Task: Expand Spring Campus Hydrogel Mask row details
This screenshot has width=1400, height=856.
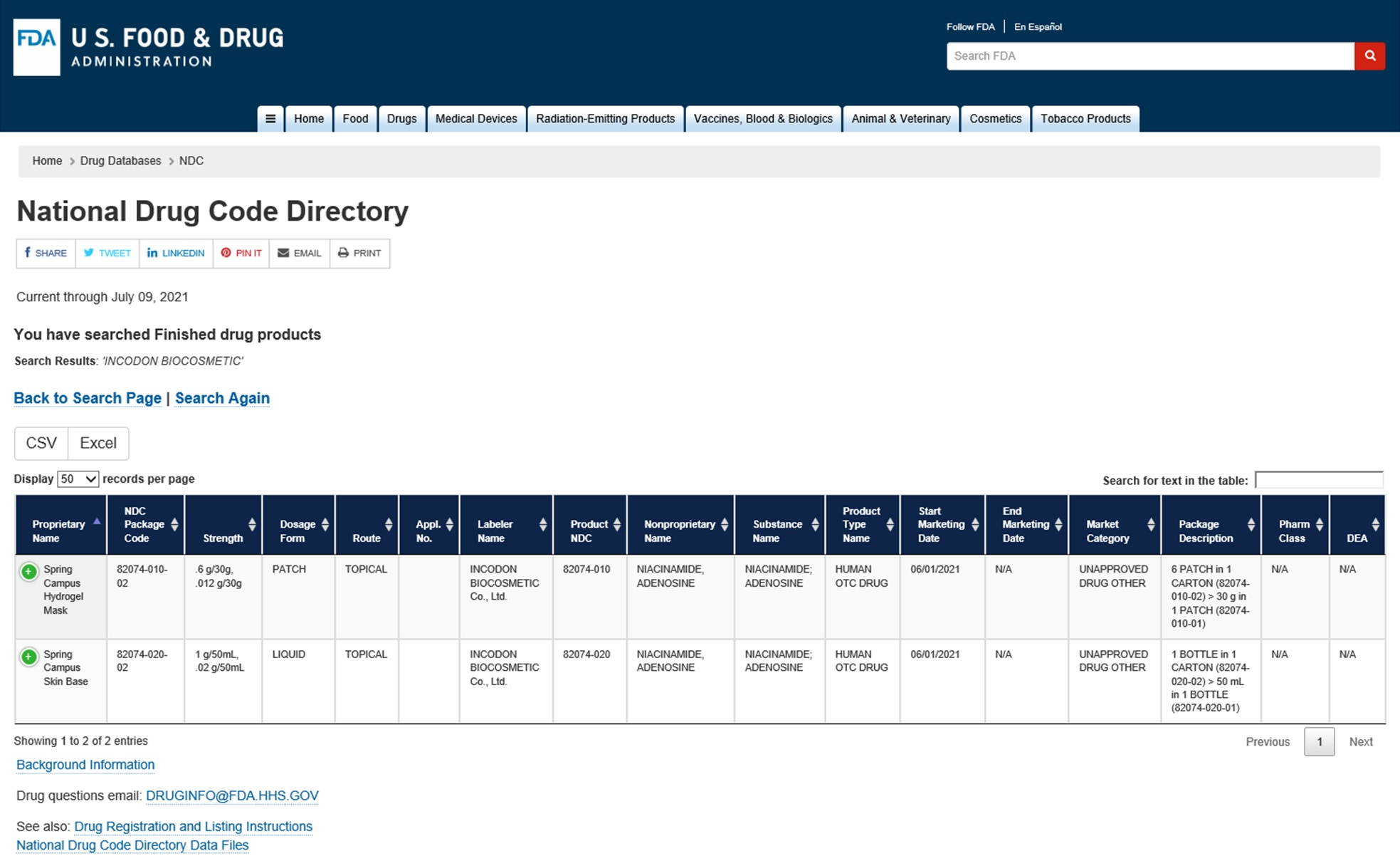Action: 28,571
